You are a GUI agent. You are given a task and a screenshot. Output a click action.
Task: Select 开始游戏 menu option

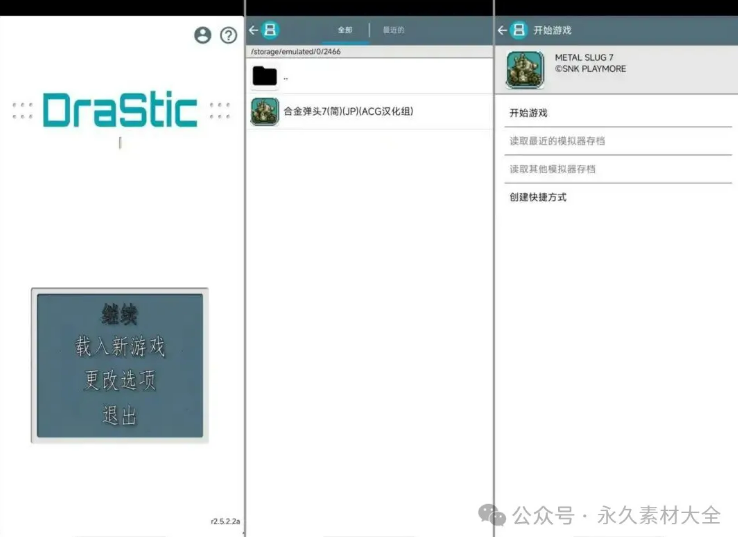pyautogui.click(x=618, y=113)
